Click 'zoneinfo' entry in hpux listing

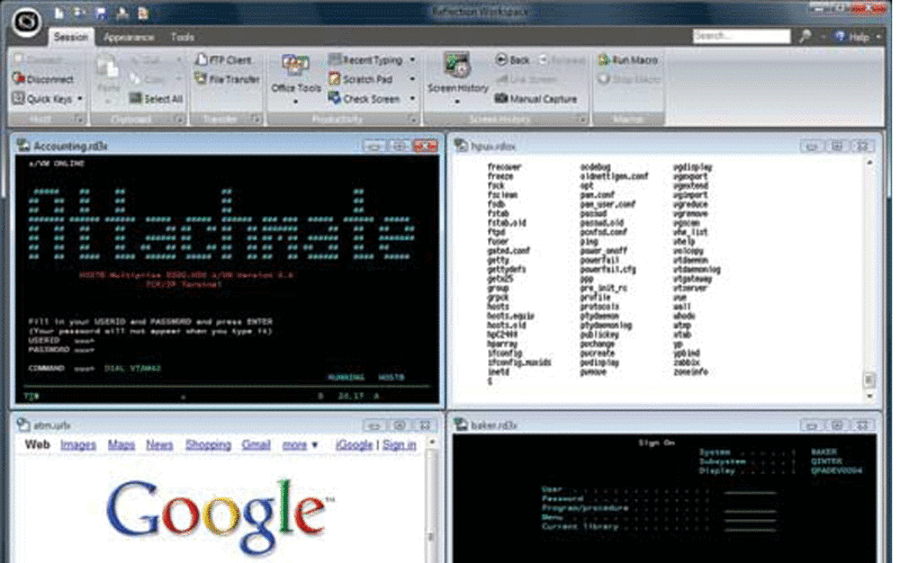pyautogui.click(x=690, y=371)
